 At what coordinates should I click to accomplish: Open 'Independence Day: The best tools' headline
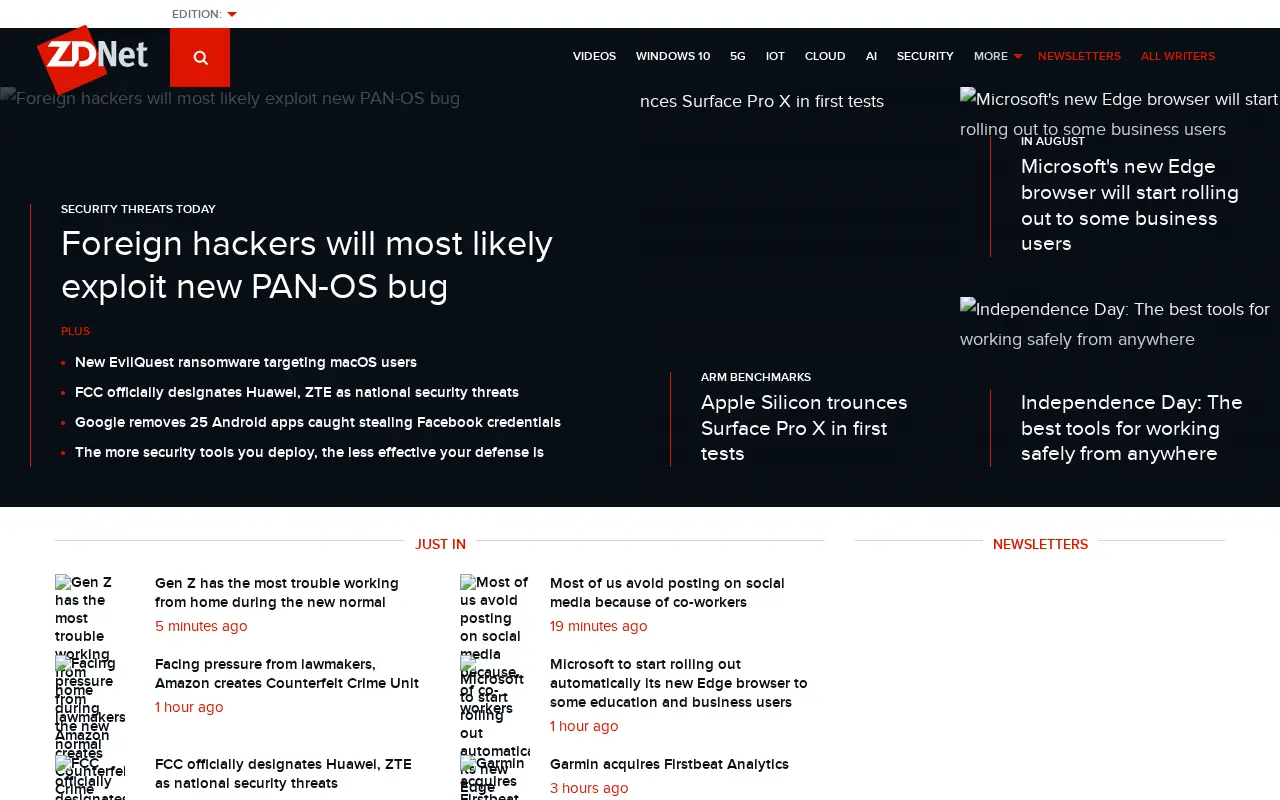(x=1132, y=428)
